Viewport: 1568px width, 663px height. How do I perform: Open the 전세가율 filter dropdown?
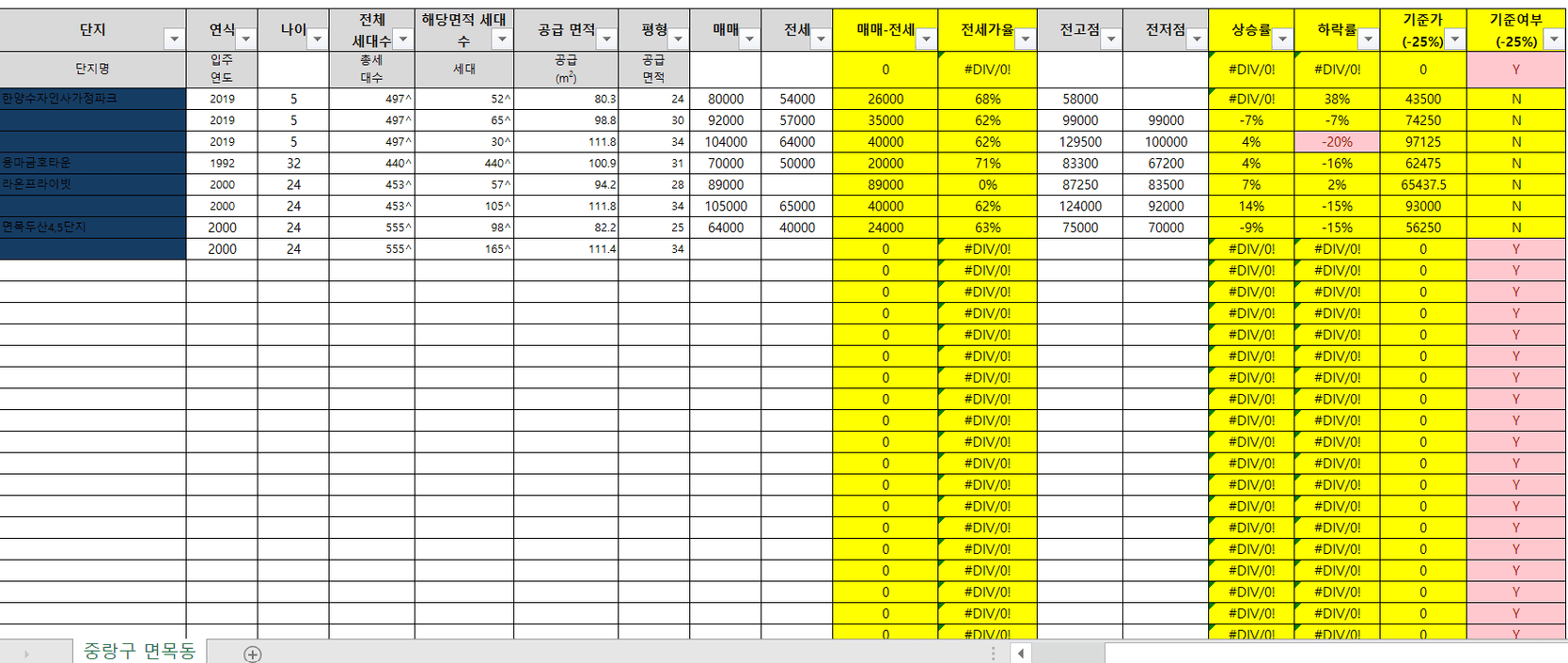point(1026,39)
